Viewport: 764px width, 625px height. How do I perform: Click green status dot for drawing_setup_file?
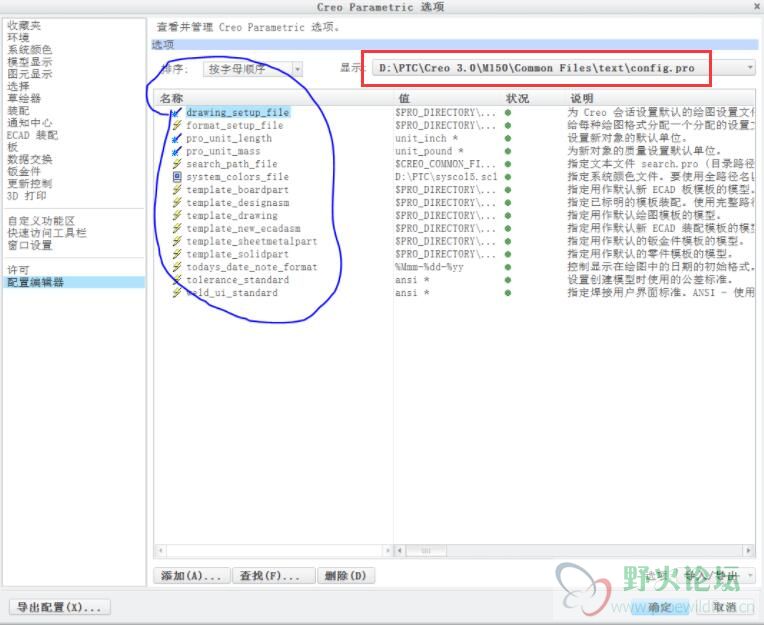[x=508, y=113]
